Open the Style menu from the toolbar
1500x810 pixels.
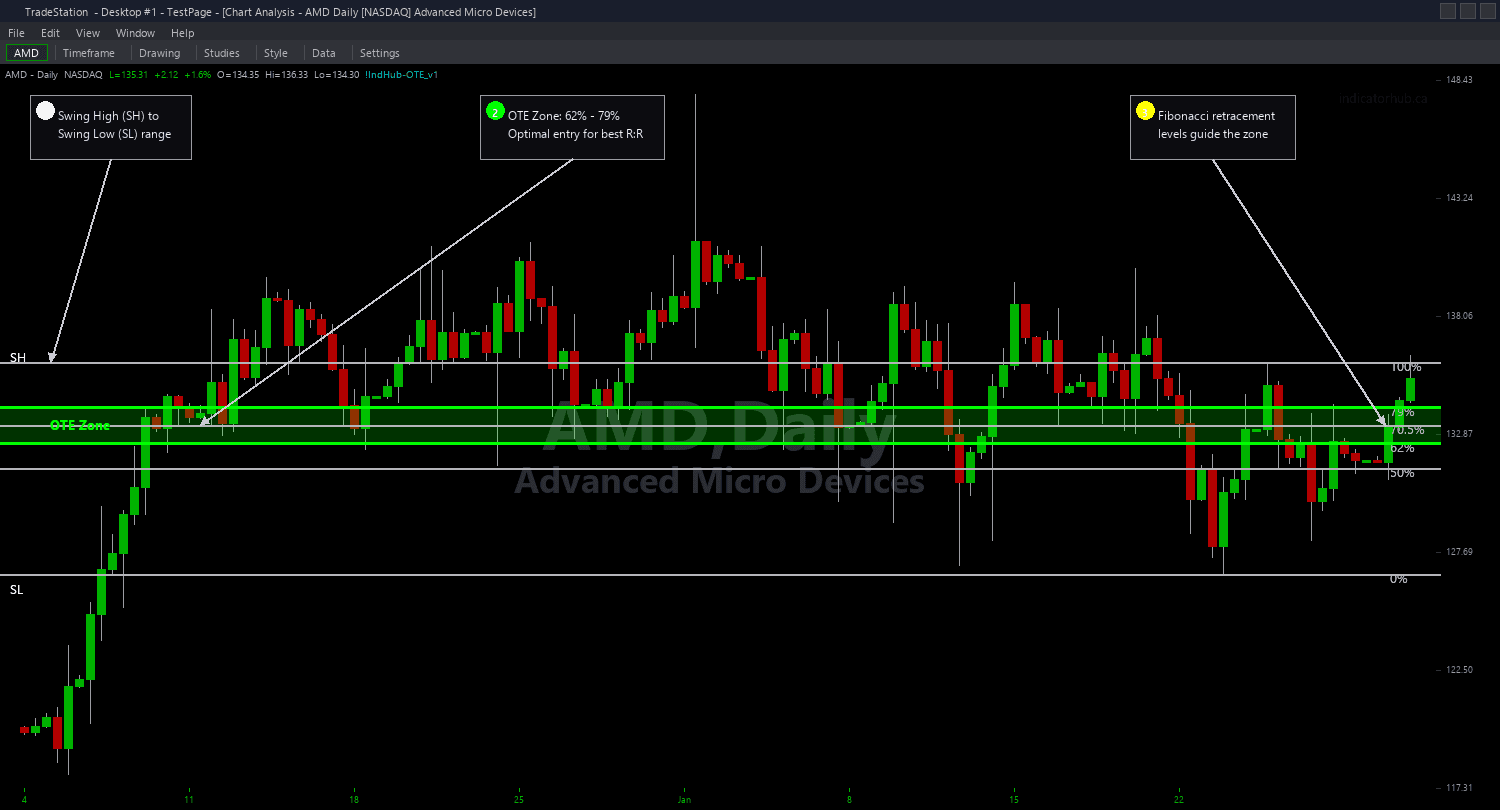pyautogui.click(x=276, y=53)
